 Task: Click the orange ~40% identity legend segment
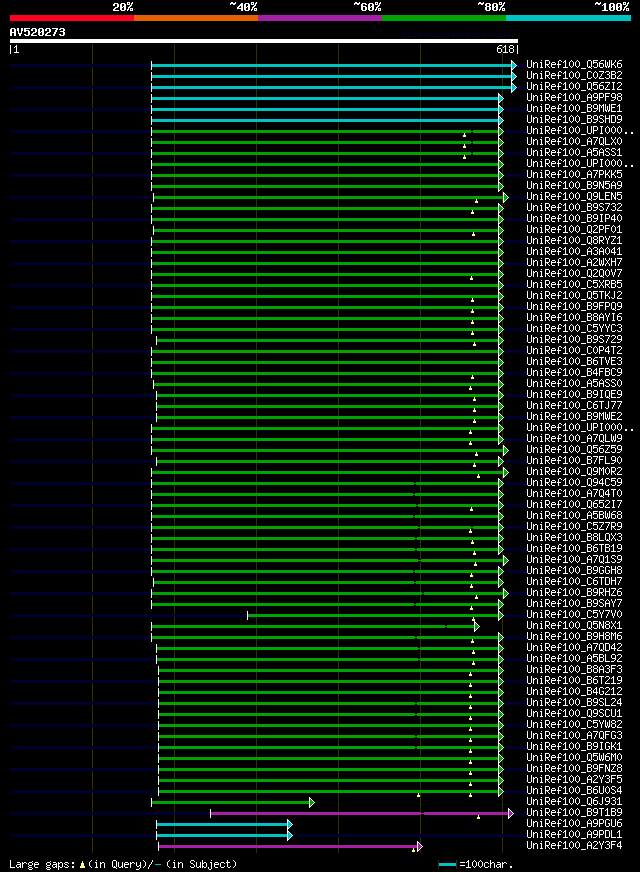pos(196,18)
